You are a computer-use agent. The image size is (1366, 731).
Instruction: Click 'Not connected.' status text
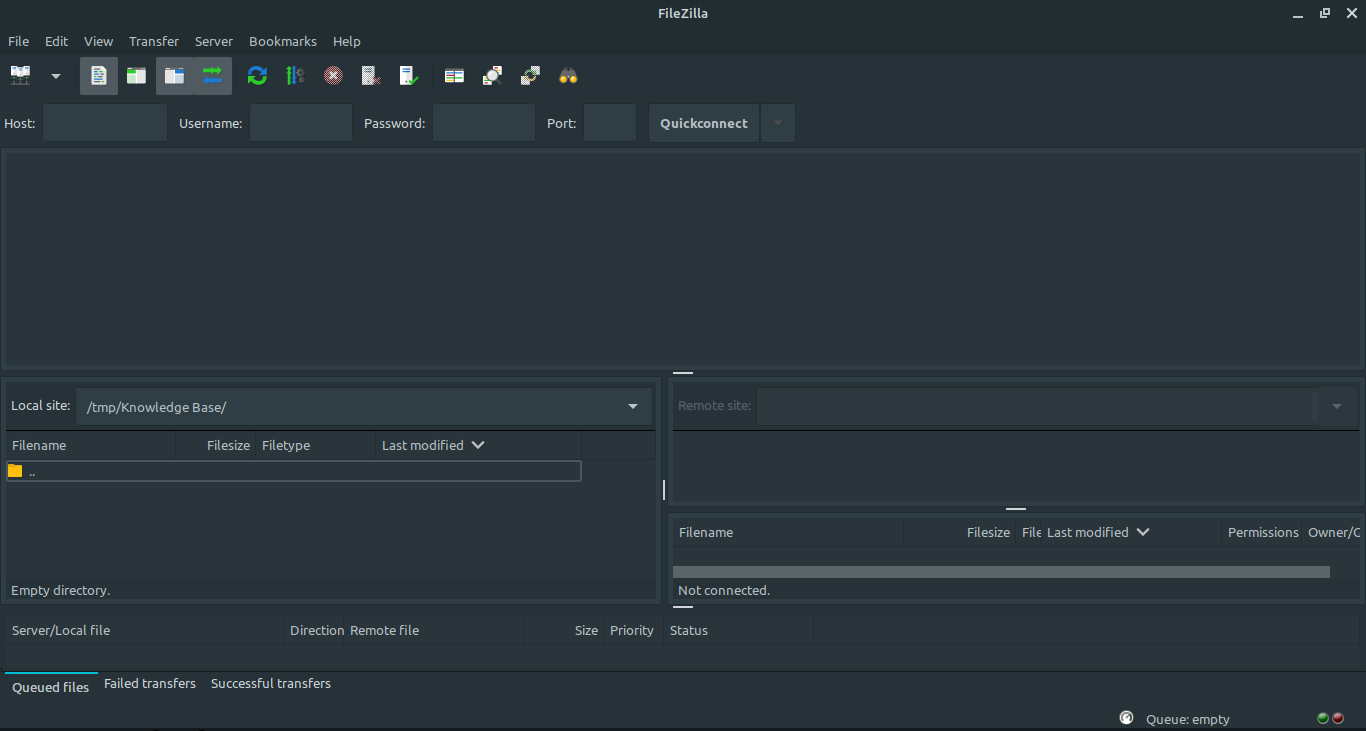tap(724, 590)
